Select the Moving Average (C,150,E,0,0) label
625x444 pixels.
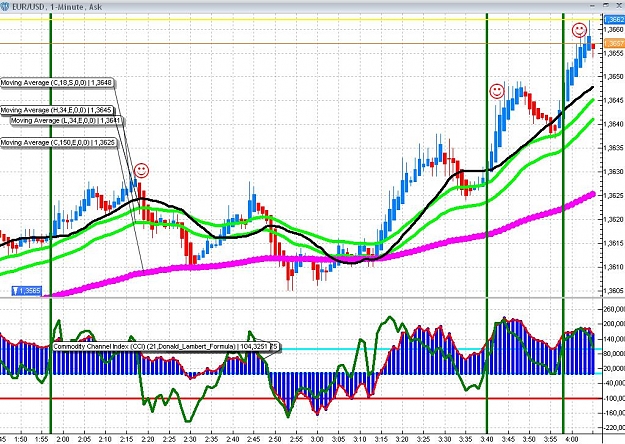click(x=58, y=142)
